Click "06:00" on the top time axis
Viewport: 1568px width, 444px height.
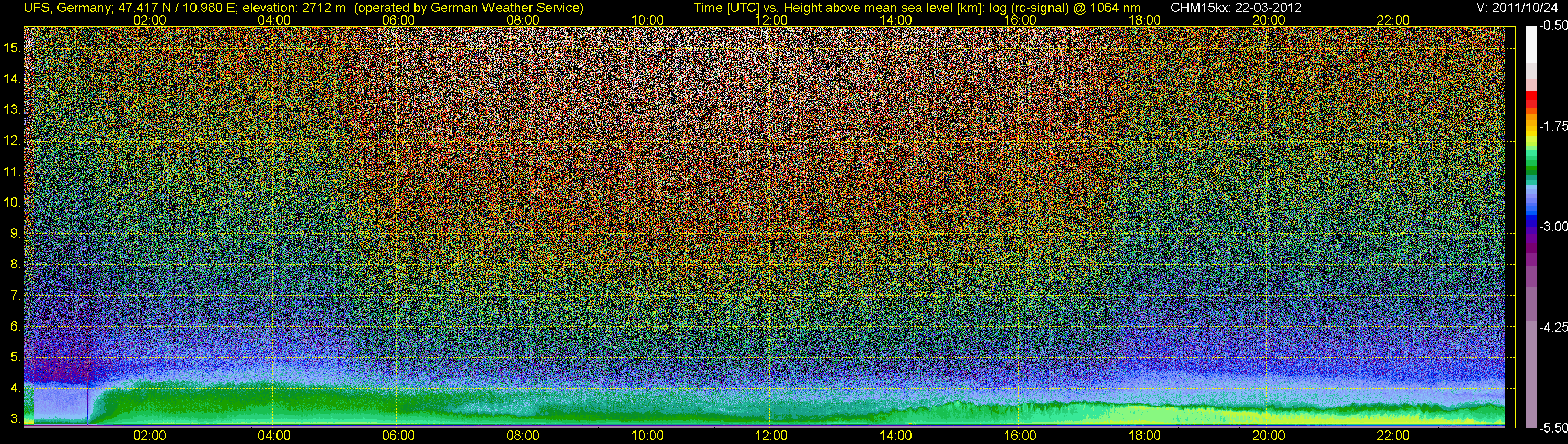tap(398, 20)
